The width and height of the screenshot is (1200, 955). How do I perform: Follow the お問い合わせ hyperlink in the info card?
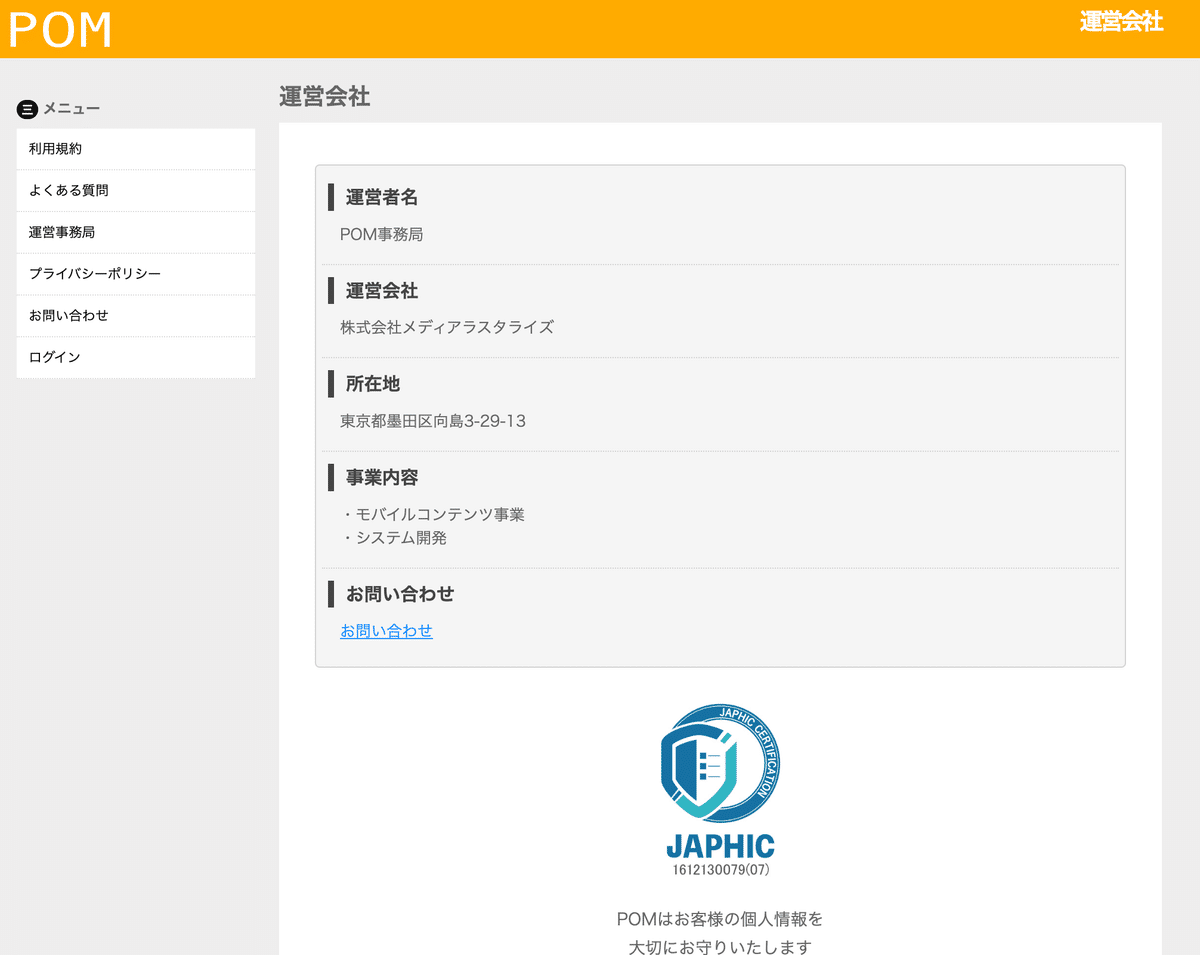pos(386,631)
